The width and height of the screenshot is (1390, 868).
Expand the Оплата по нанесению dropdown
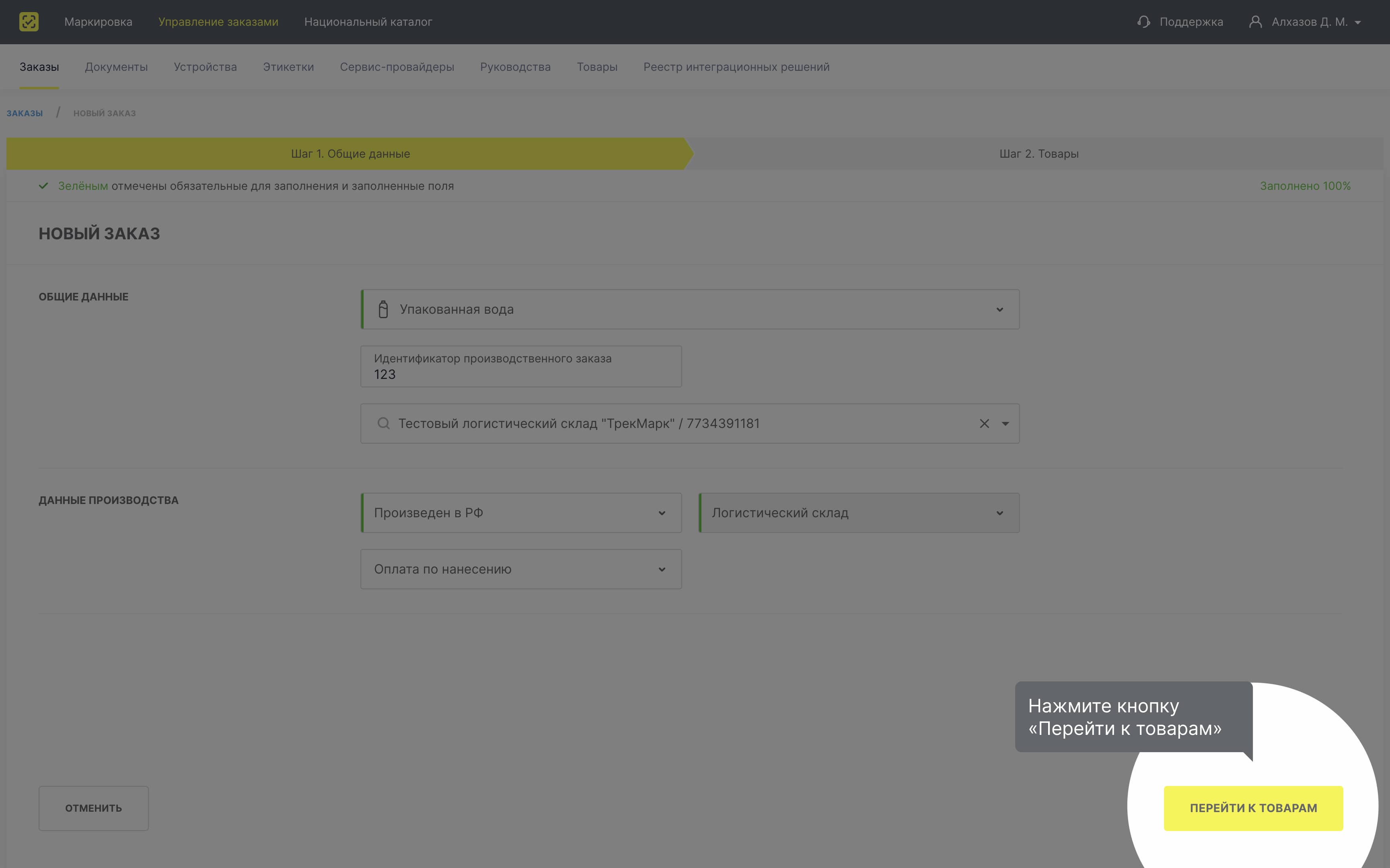pyautogui.click(x=662, y=570)
